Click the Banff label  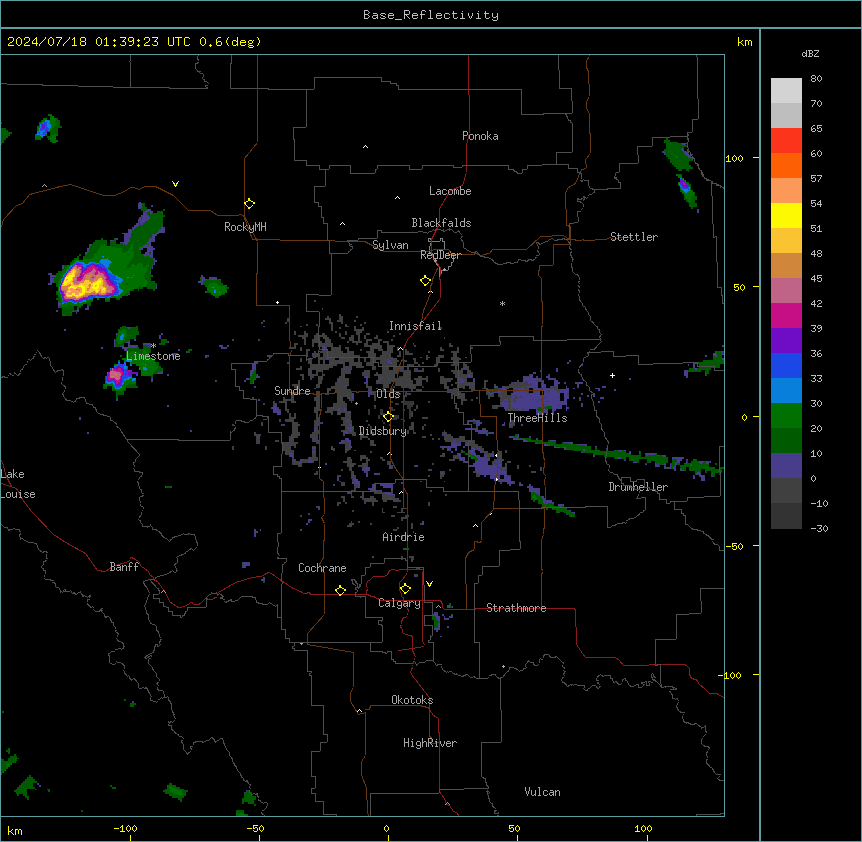tap(124, 567)
